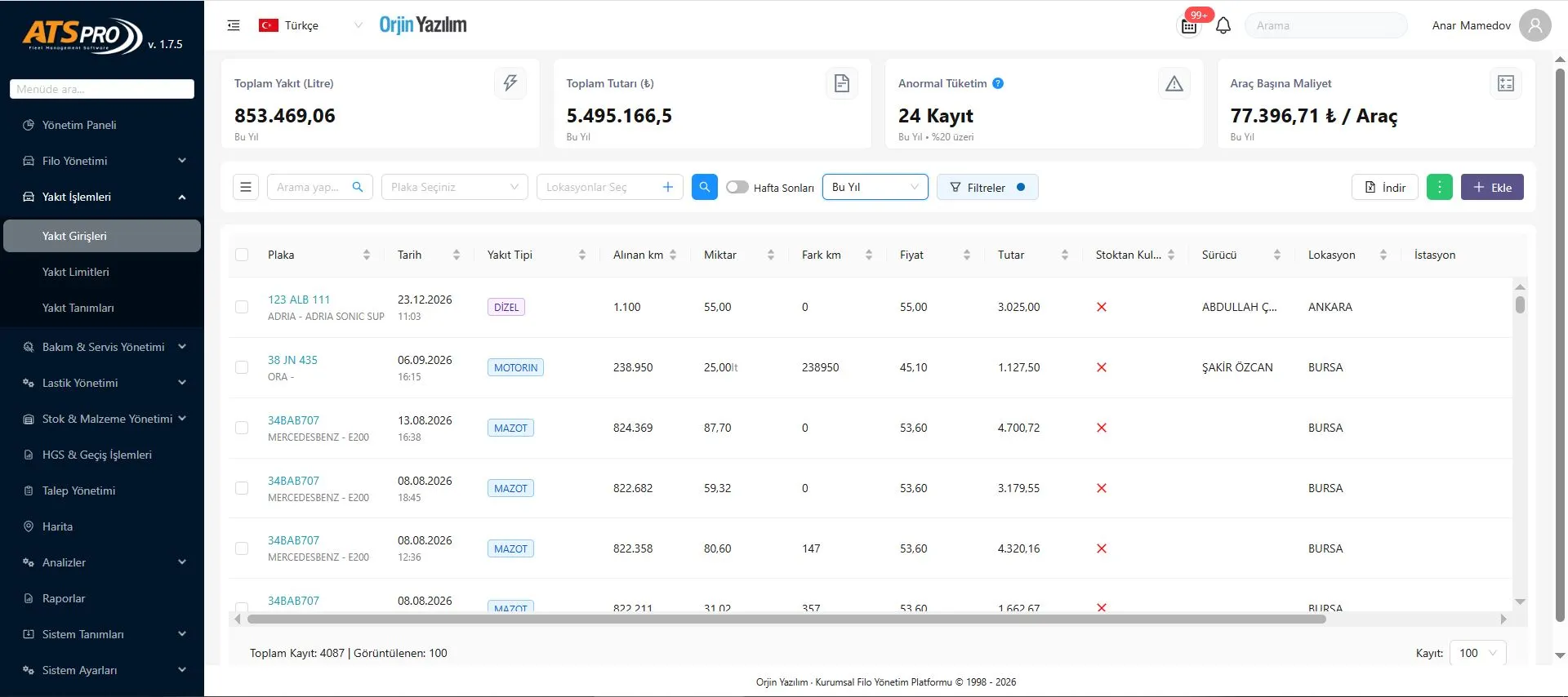Click the user avatar next to Anar Mamedov
This screenshot has width=1568, height=697.
[x=1535, y=25]
